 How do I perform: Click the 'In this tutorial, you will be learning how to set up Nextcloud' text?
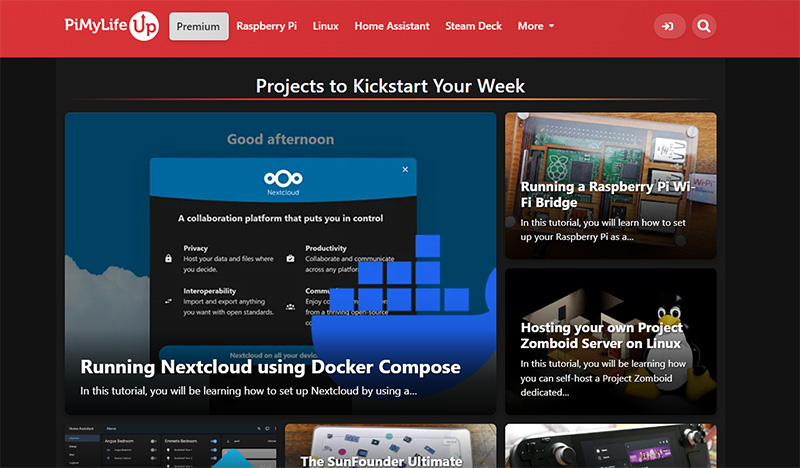pos(248,391)
